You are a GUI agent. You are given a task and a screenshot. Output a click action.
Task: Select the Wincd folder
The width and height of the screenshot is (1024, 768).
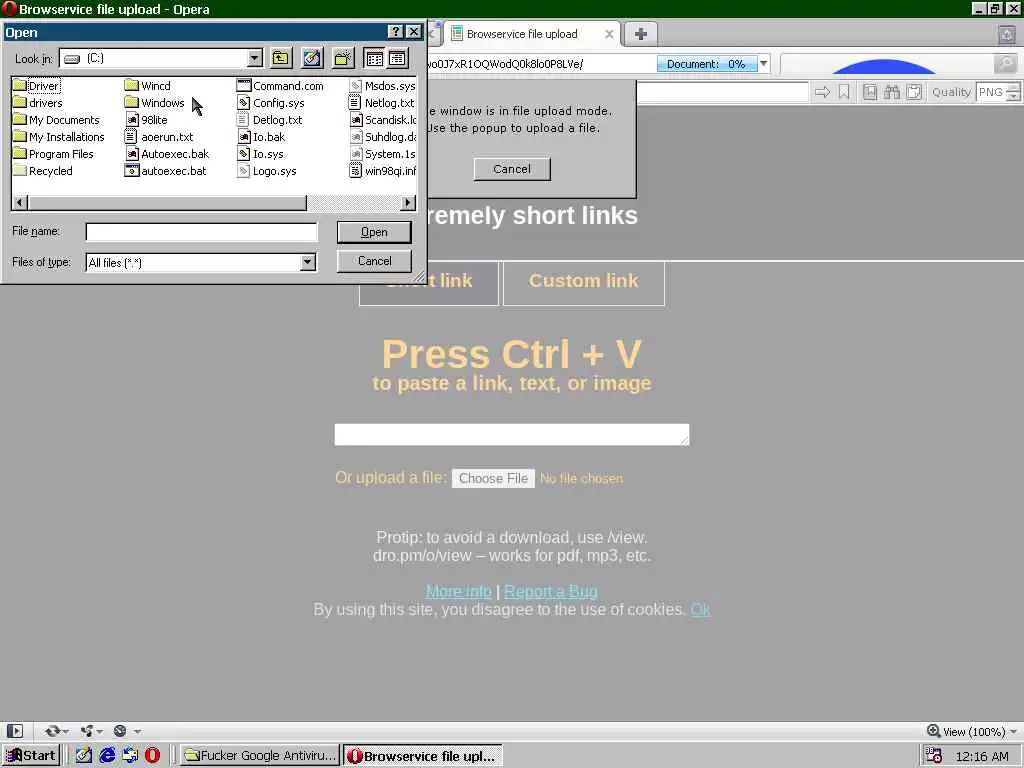148,86
